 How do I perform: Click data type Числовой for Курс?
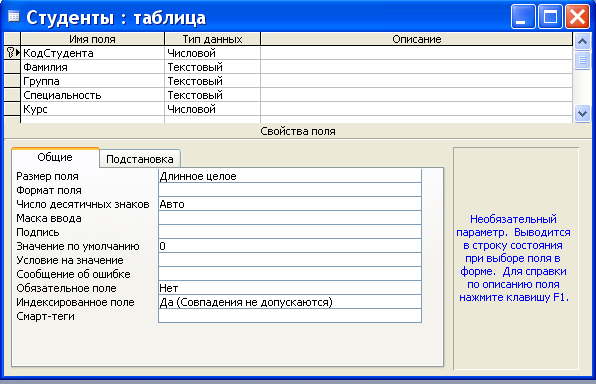pyautogui.click(x=212, y=109)
